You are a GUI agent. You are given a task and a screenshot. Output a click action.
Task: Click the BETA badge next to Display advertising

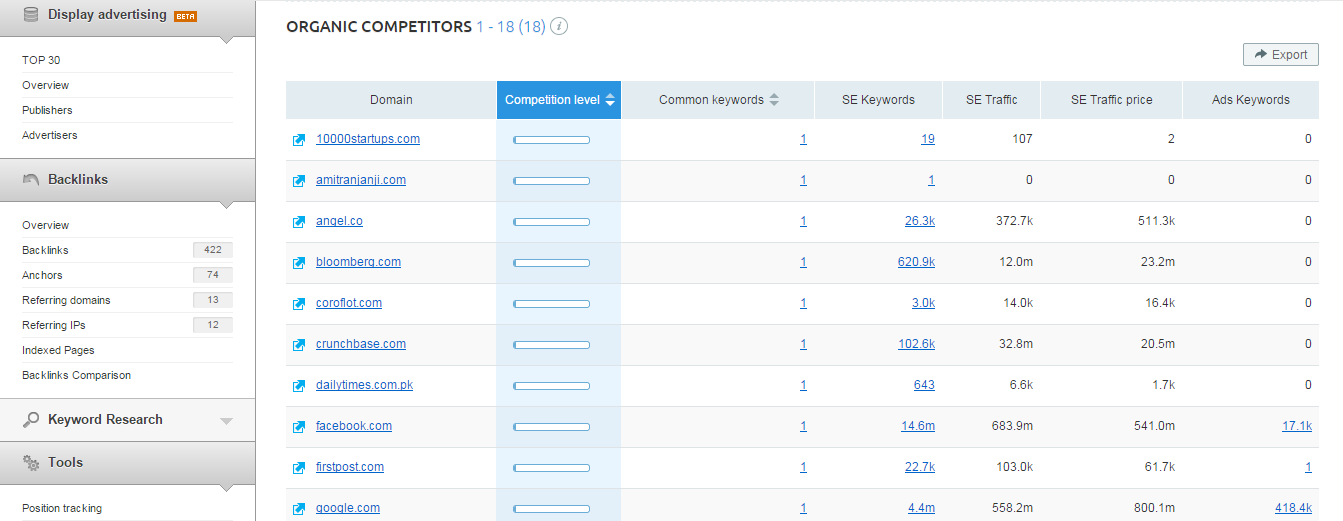pos(185,16)
